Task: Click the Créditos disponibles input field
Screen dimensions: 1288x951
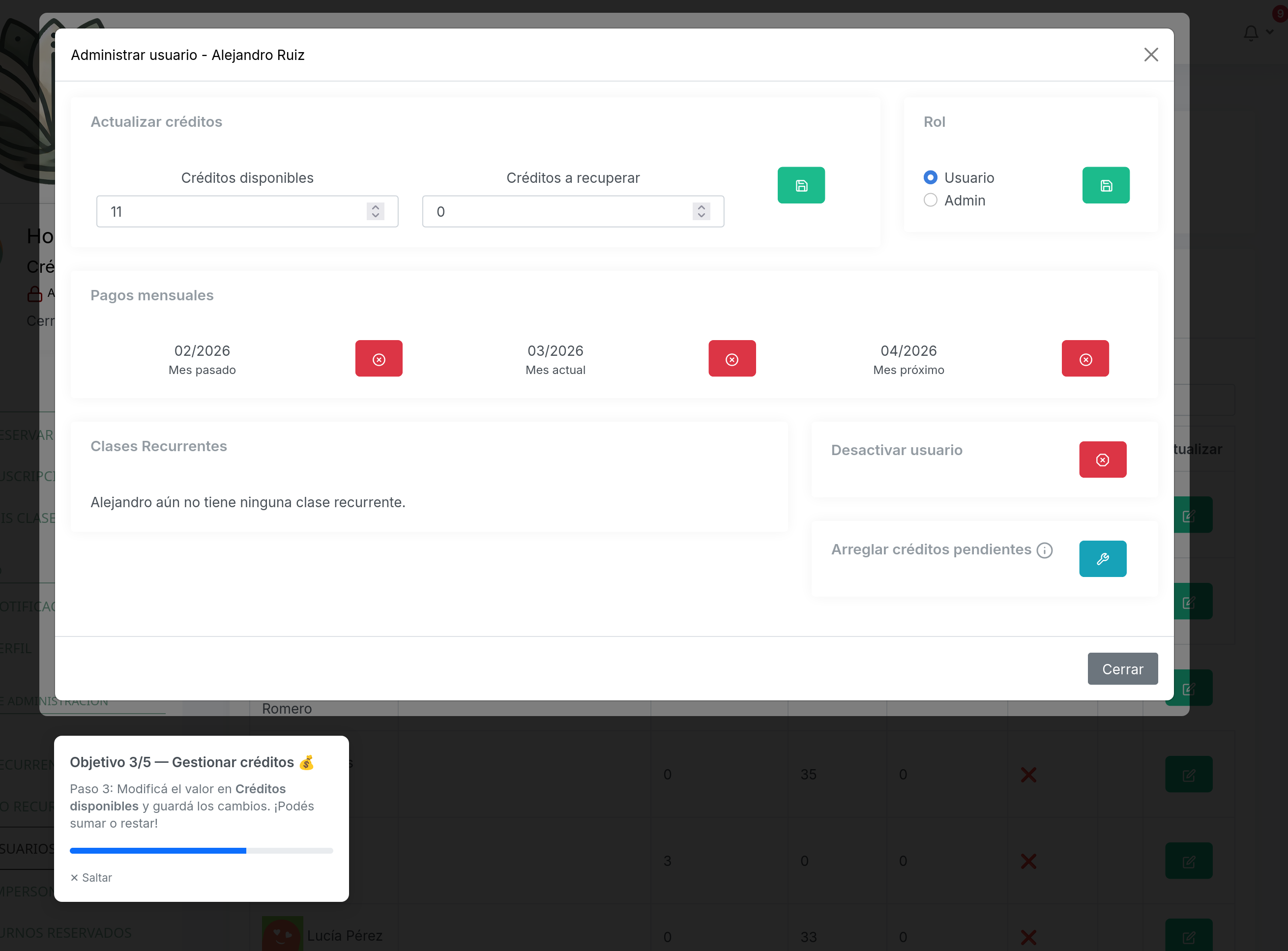Action: click(230, 211)
